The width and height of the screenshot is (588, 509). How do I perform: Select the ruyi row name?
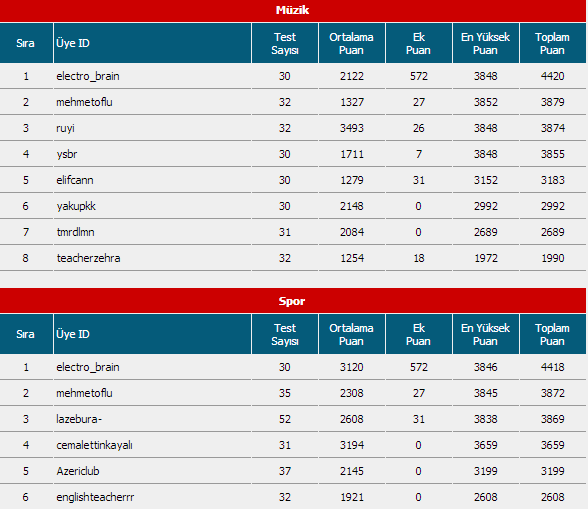tap(66, 128)
